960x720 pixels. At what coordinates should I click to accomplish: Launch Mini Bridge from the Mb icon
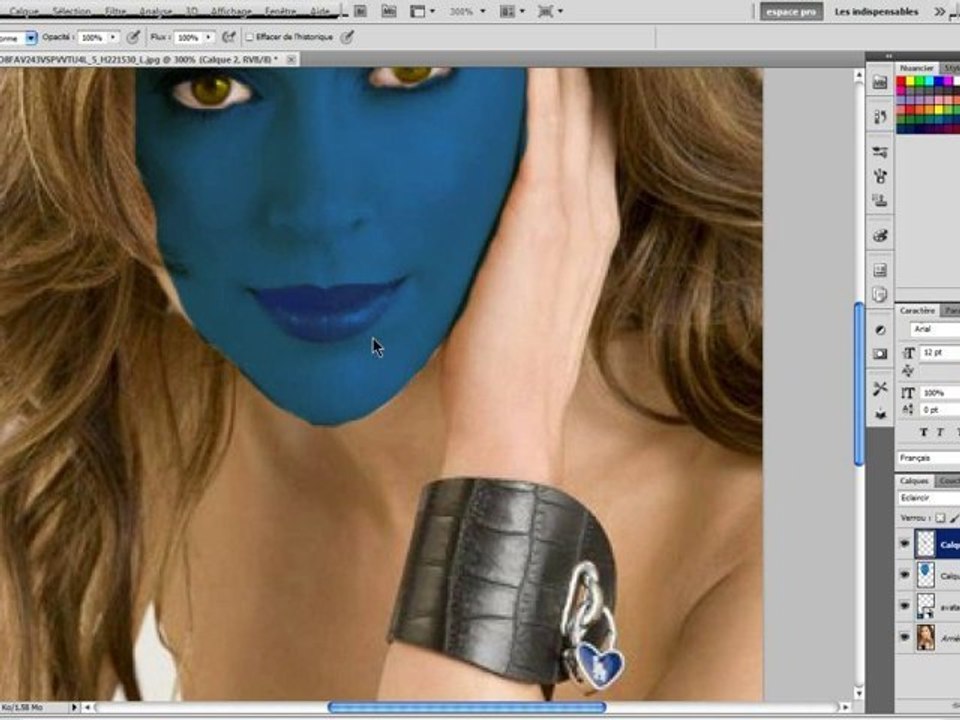tap(388, 11)
